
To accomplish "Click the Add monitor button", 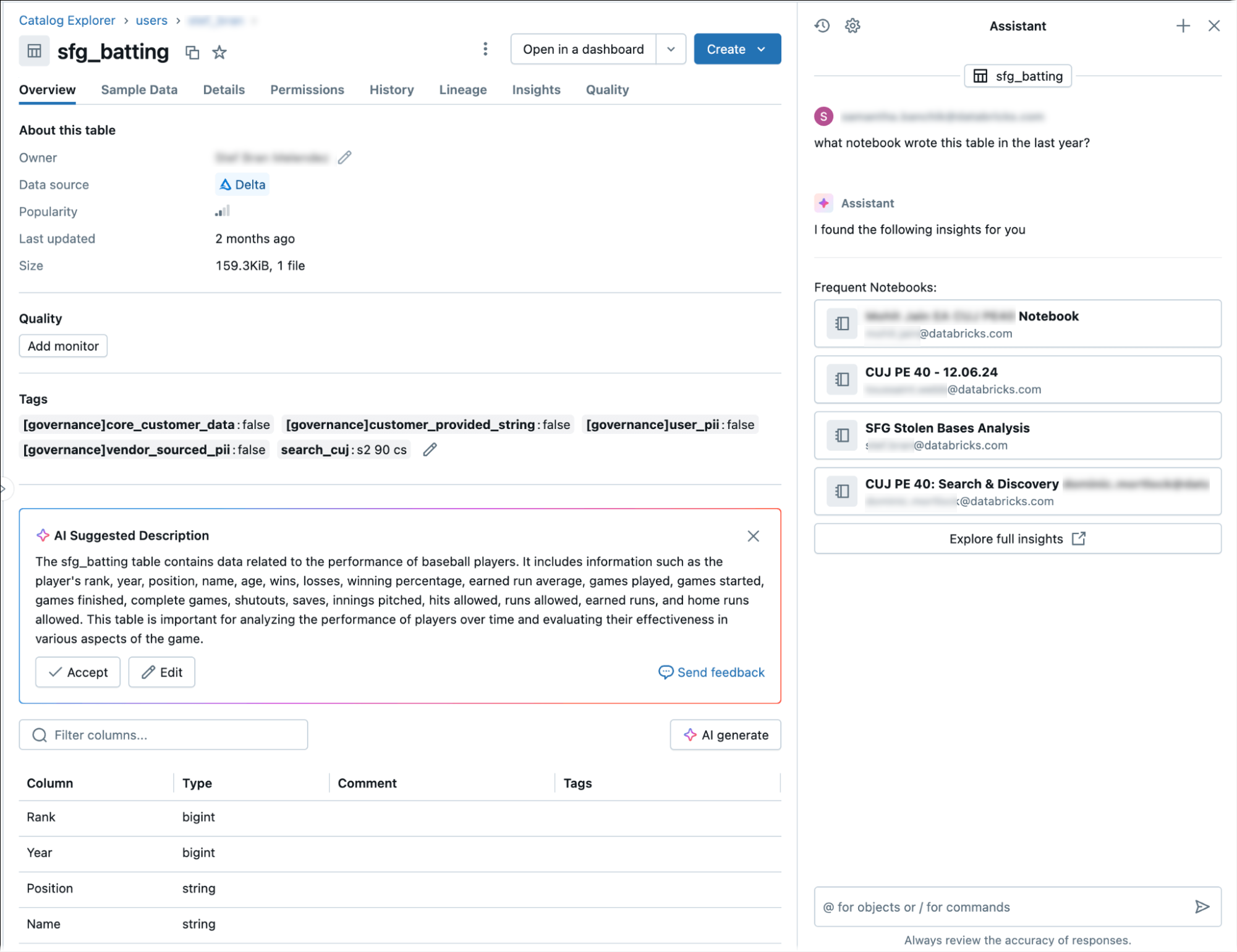I will (x=63, y=345).
